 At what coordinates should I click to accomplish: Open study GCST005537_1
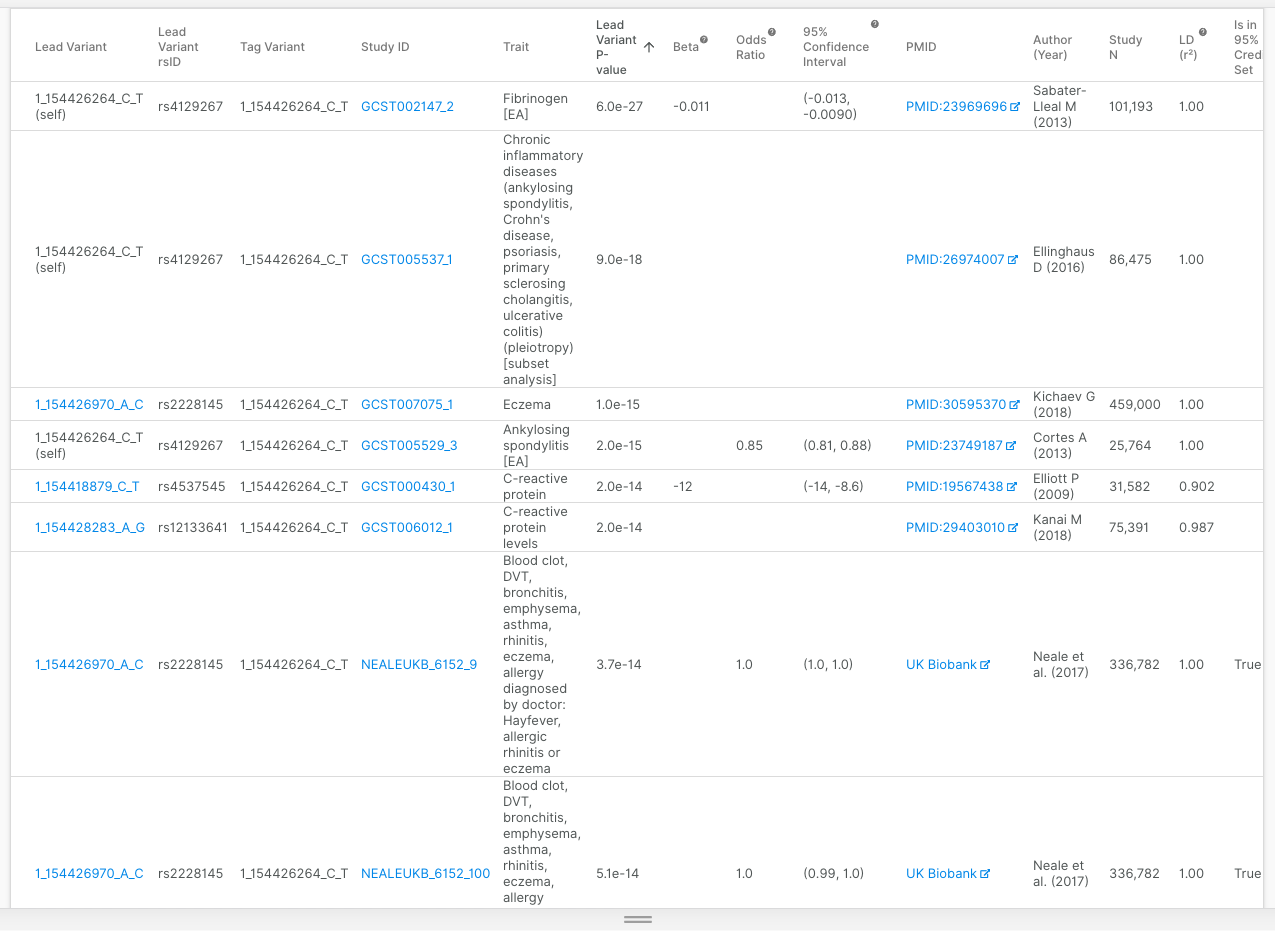click(x=406, y=260)
